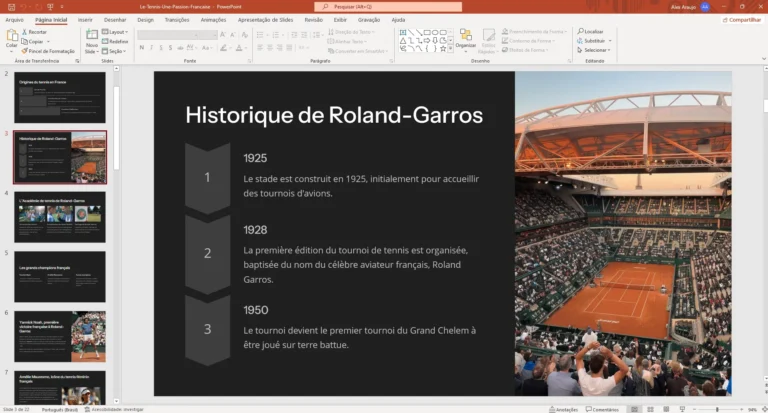This screenshot has width=768, height=413.
Task: Click the Undo arrow icon
Action: point(23,7)
